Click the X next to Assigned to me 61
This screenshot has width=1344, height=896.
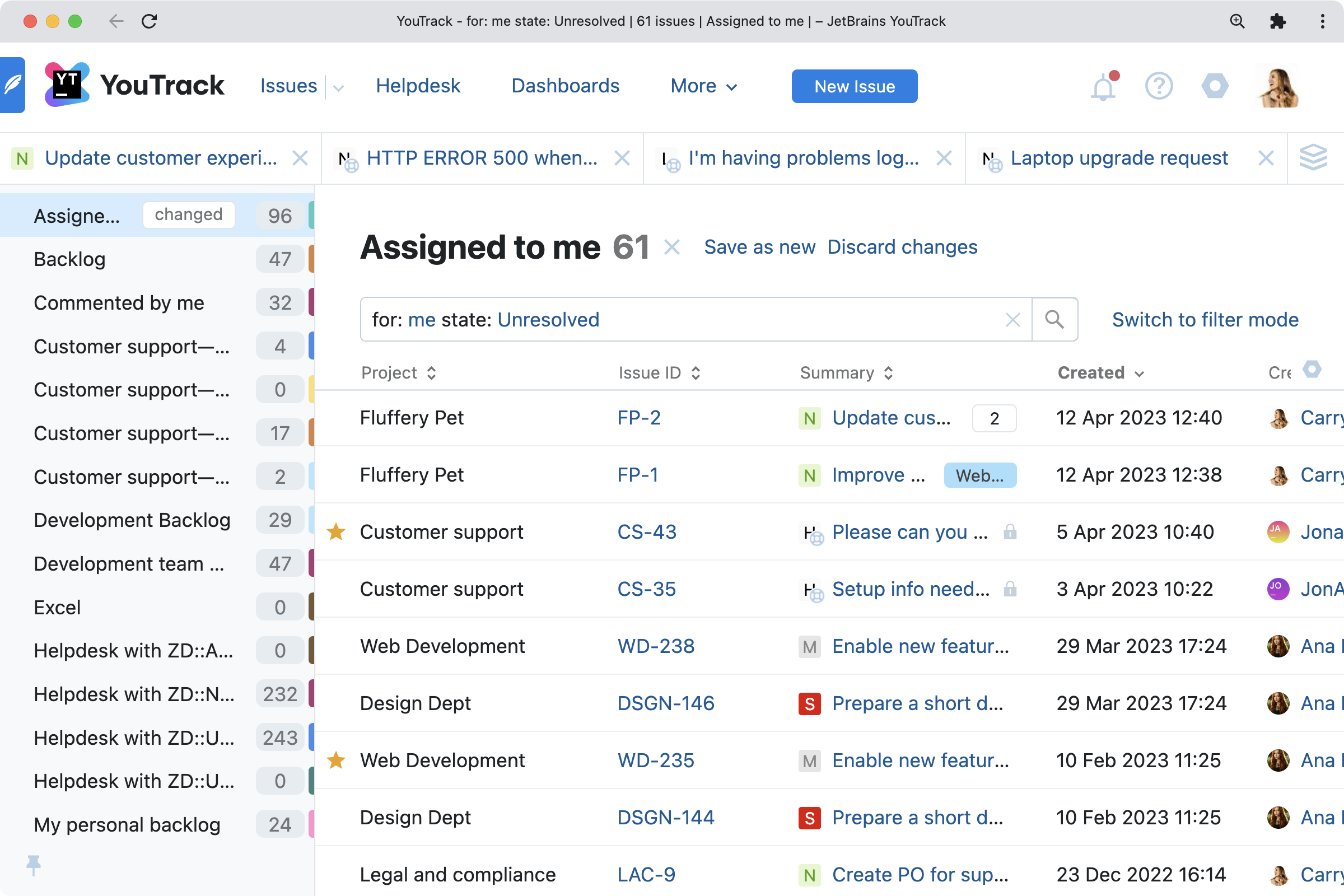click(x=672, y=248)
